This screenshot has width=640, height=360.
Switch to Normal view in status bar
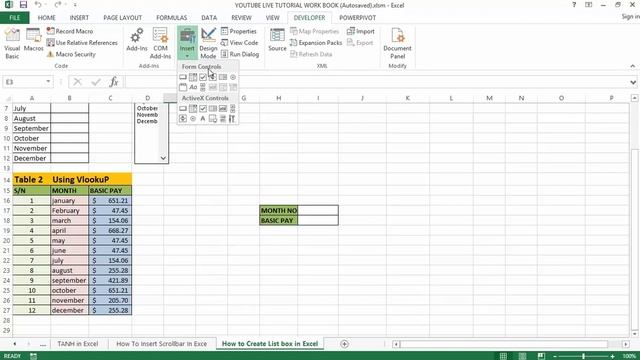pos(503,356)
